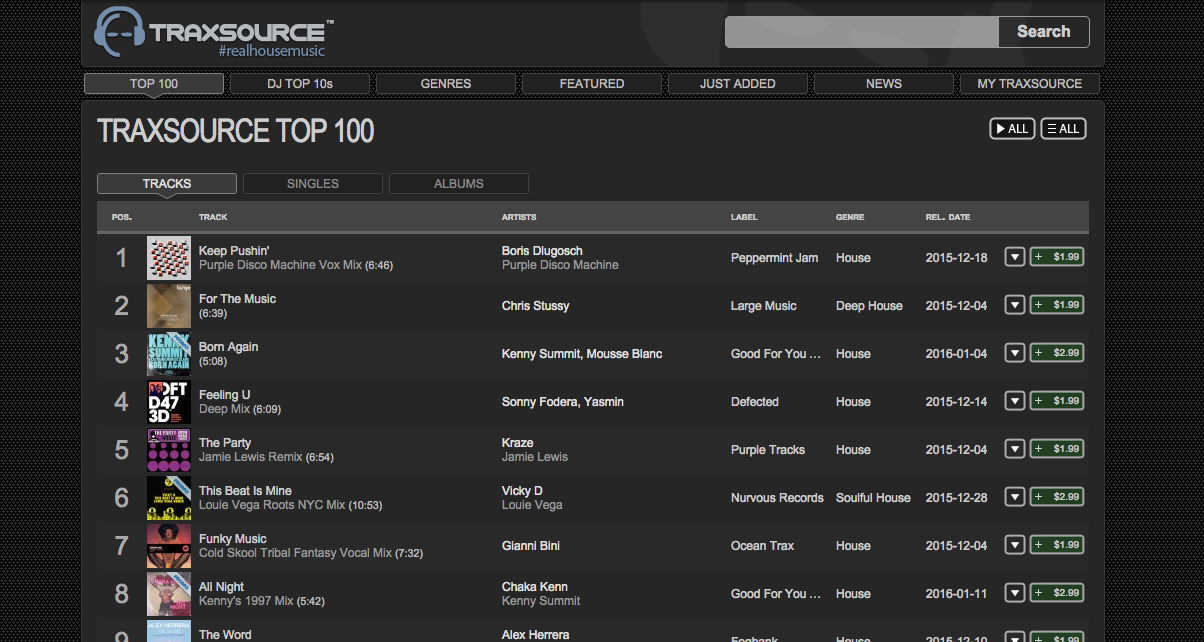Add This Beat Is Mine to cart for $2.99
Screen dimensions: 1204x642
pos(1057,497)
